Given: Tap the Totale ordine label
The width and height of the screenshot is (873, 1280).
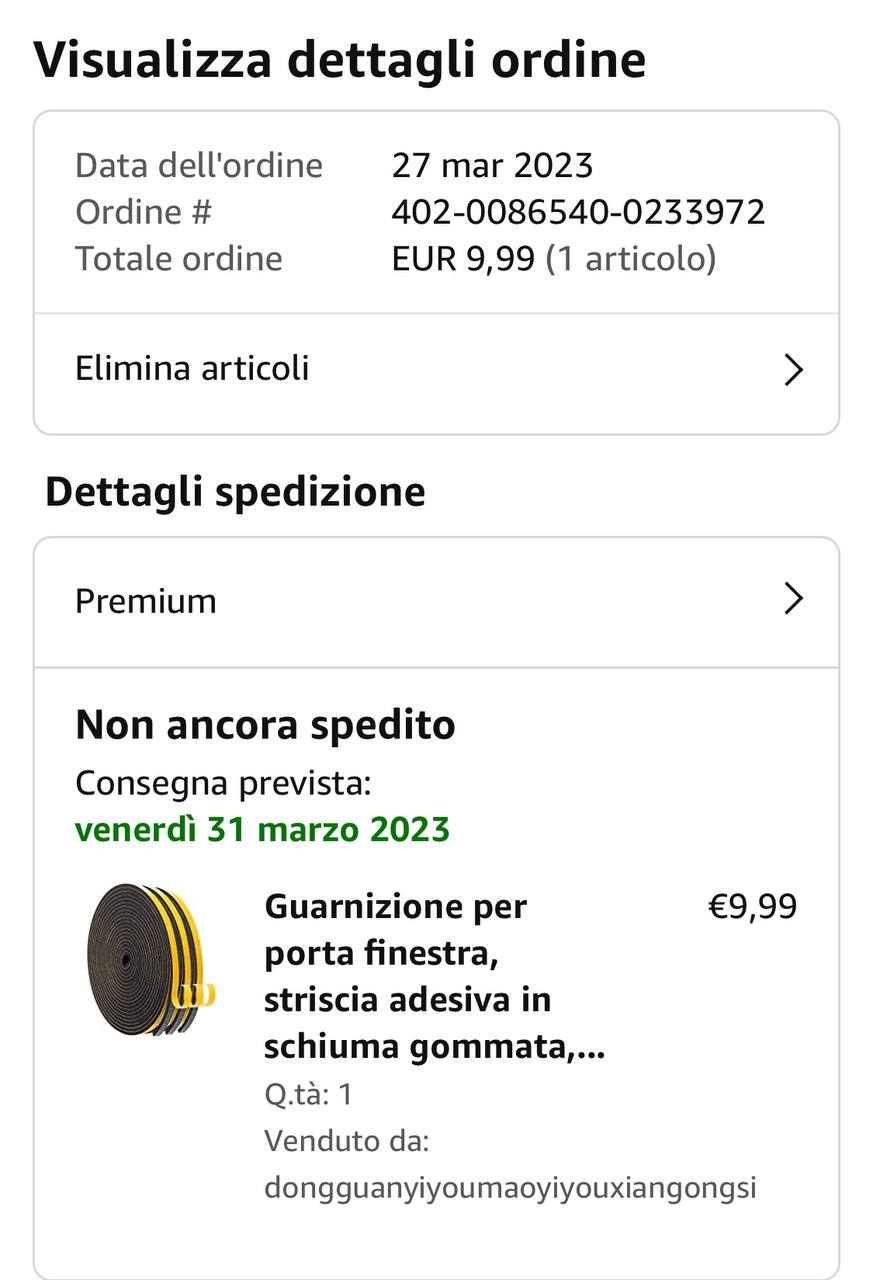Looking at the screenshot, I should click(179, 259).
